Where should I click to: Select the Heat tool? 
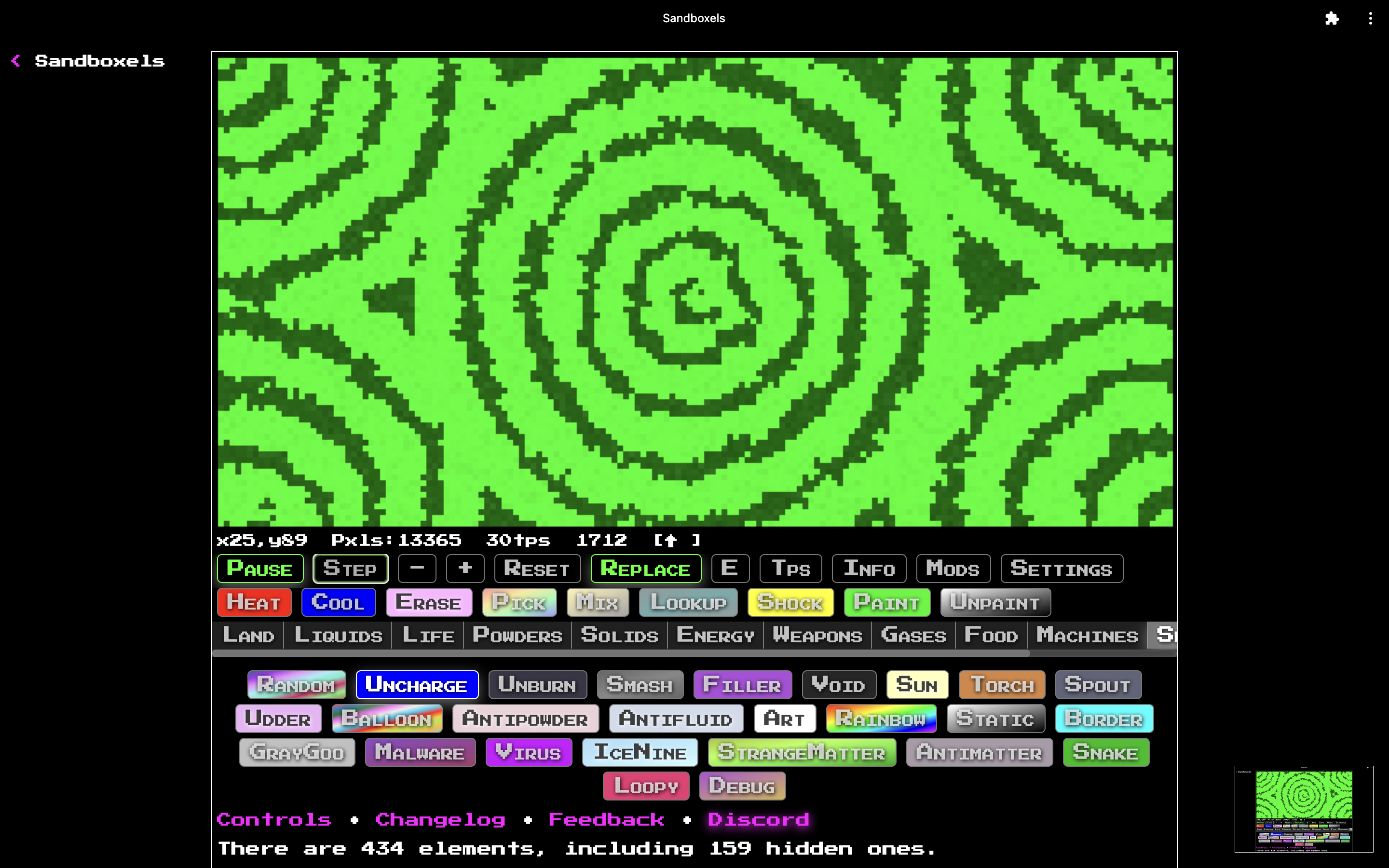click(x=254, y=602)
